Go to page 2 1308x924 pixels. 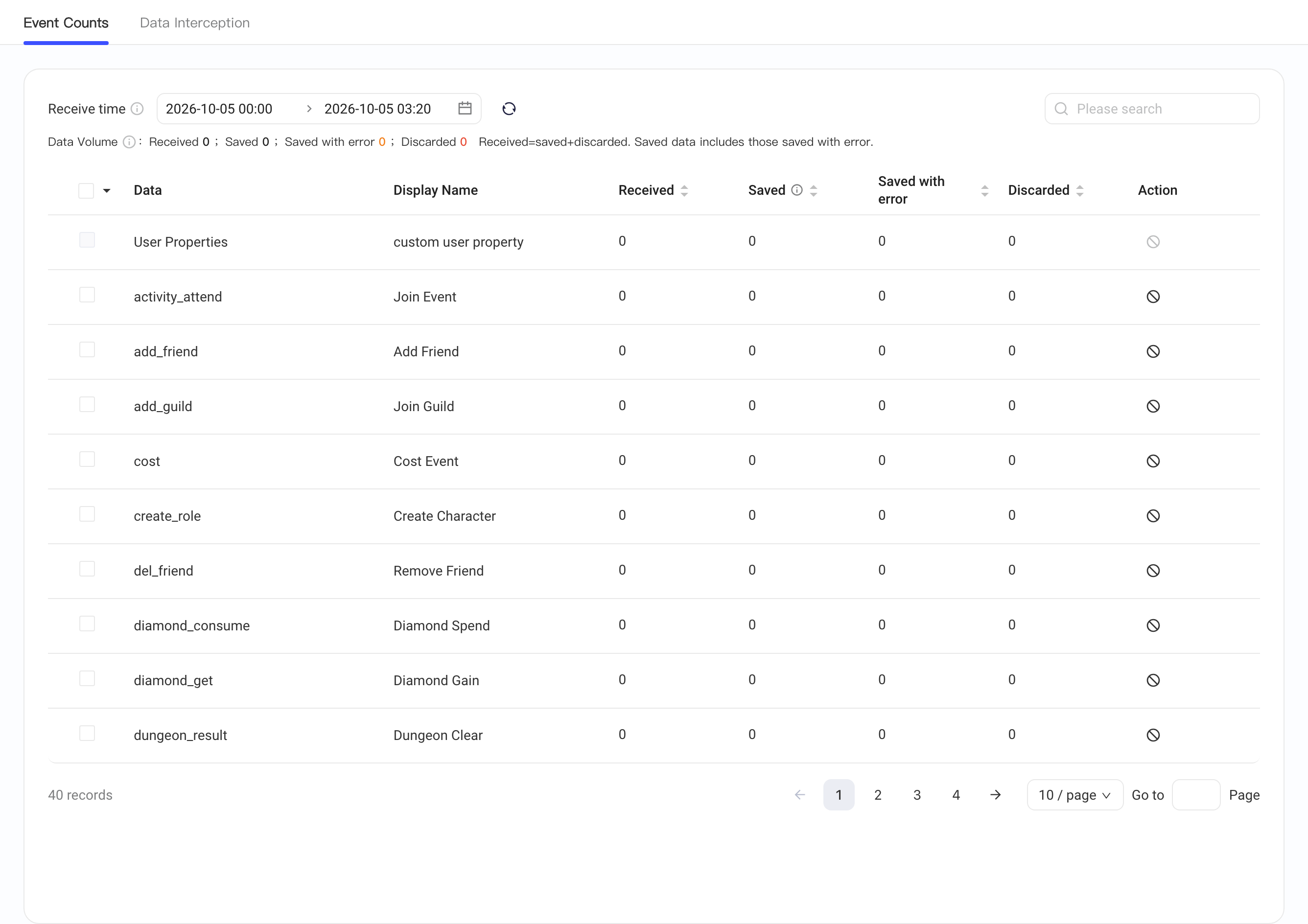(x=878, y=795)
